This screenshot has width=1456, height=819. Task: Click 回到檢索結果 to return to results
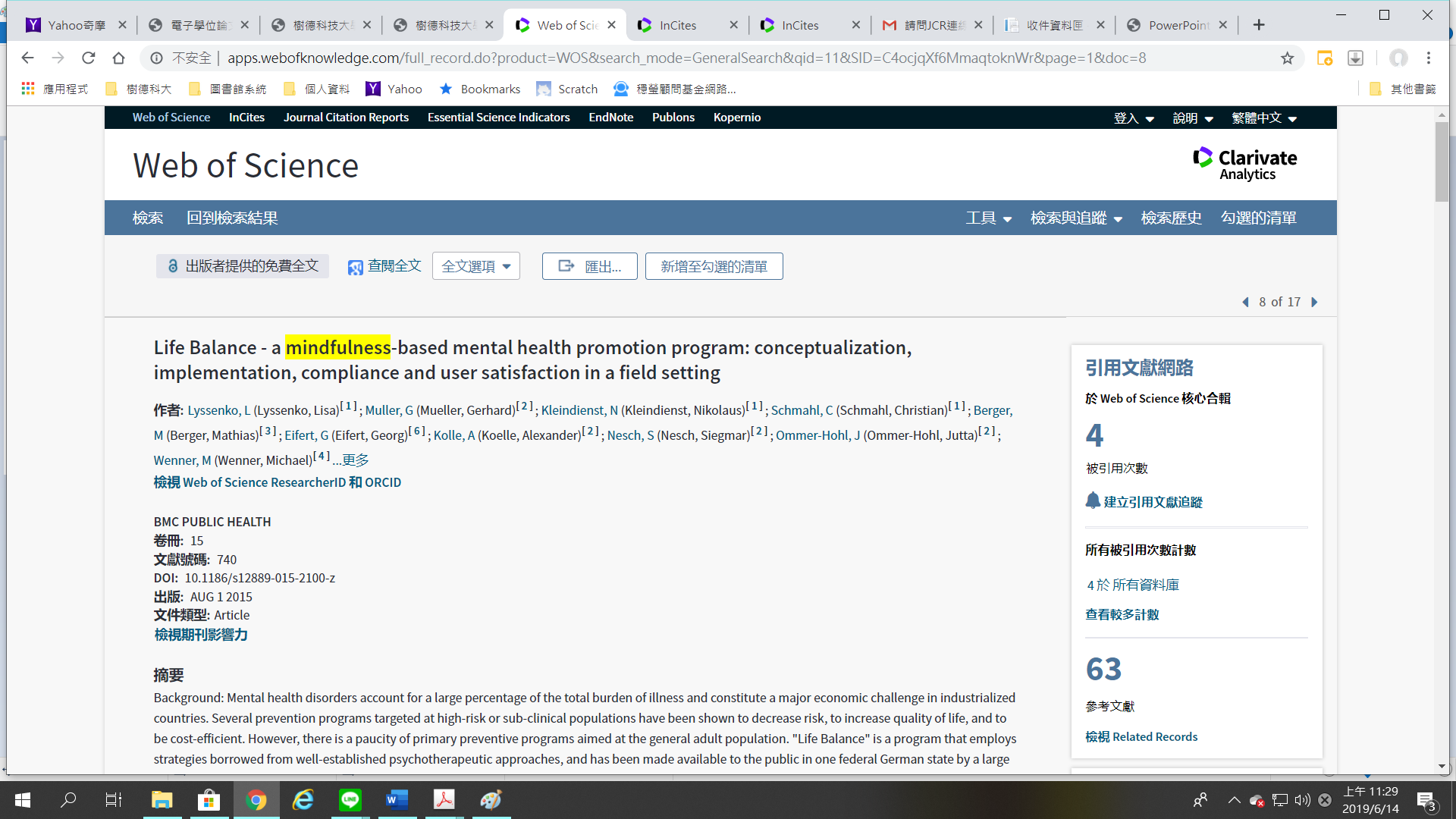pyautogui.click(x=232, y=218)
